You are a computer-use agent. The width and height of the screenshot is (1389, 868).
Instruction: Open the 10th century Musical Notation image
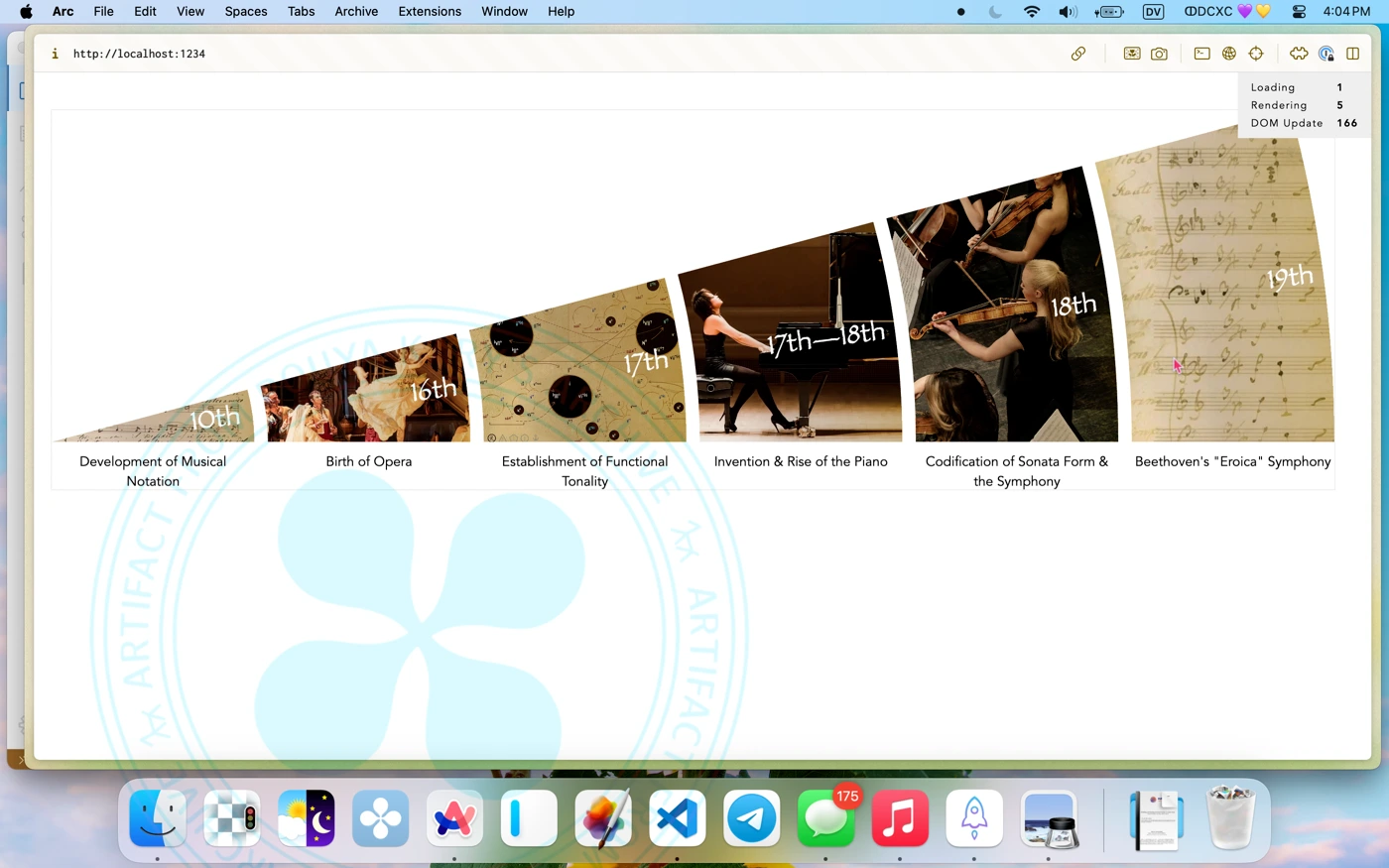click(x=154, y=417)
